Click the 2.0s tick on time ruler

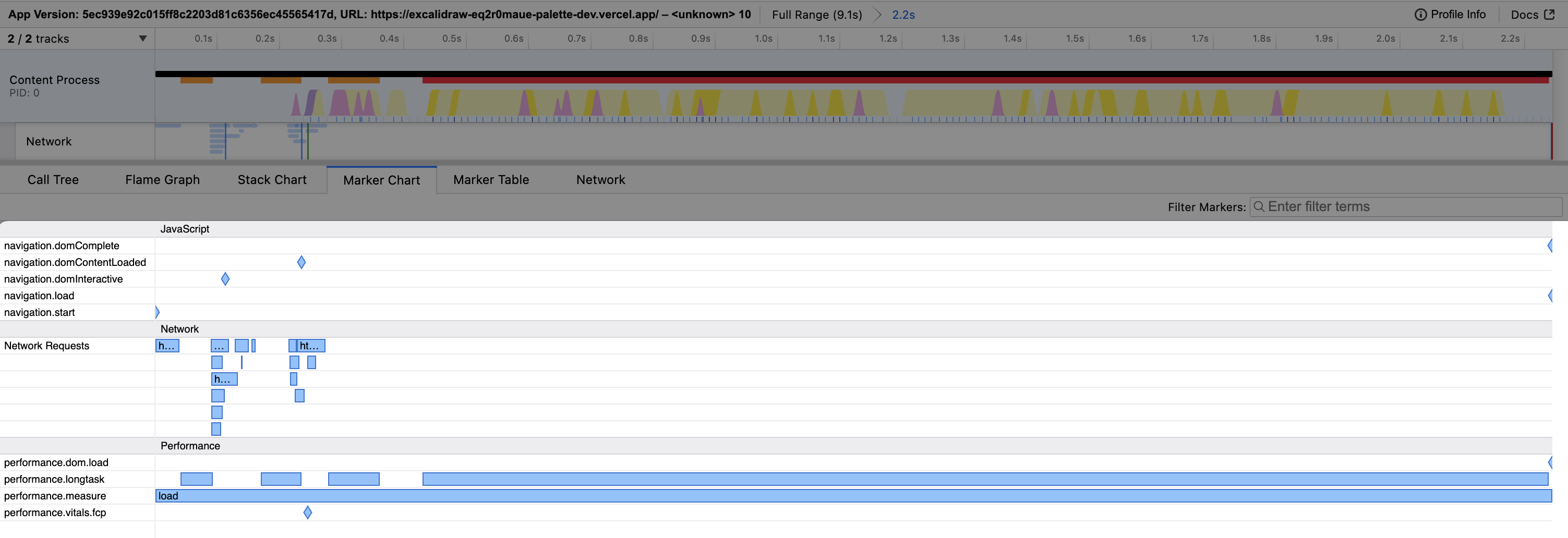[1385, 39]
